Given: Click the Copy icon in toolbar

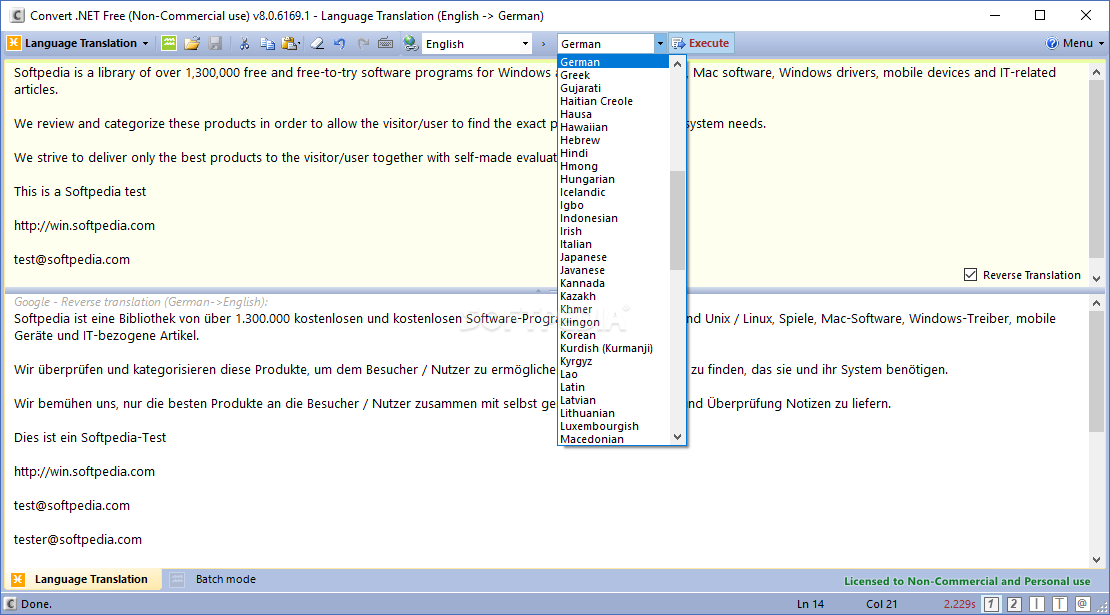Looking at the screenshot, I should pyautogui.click(x=268, y=43).
